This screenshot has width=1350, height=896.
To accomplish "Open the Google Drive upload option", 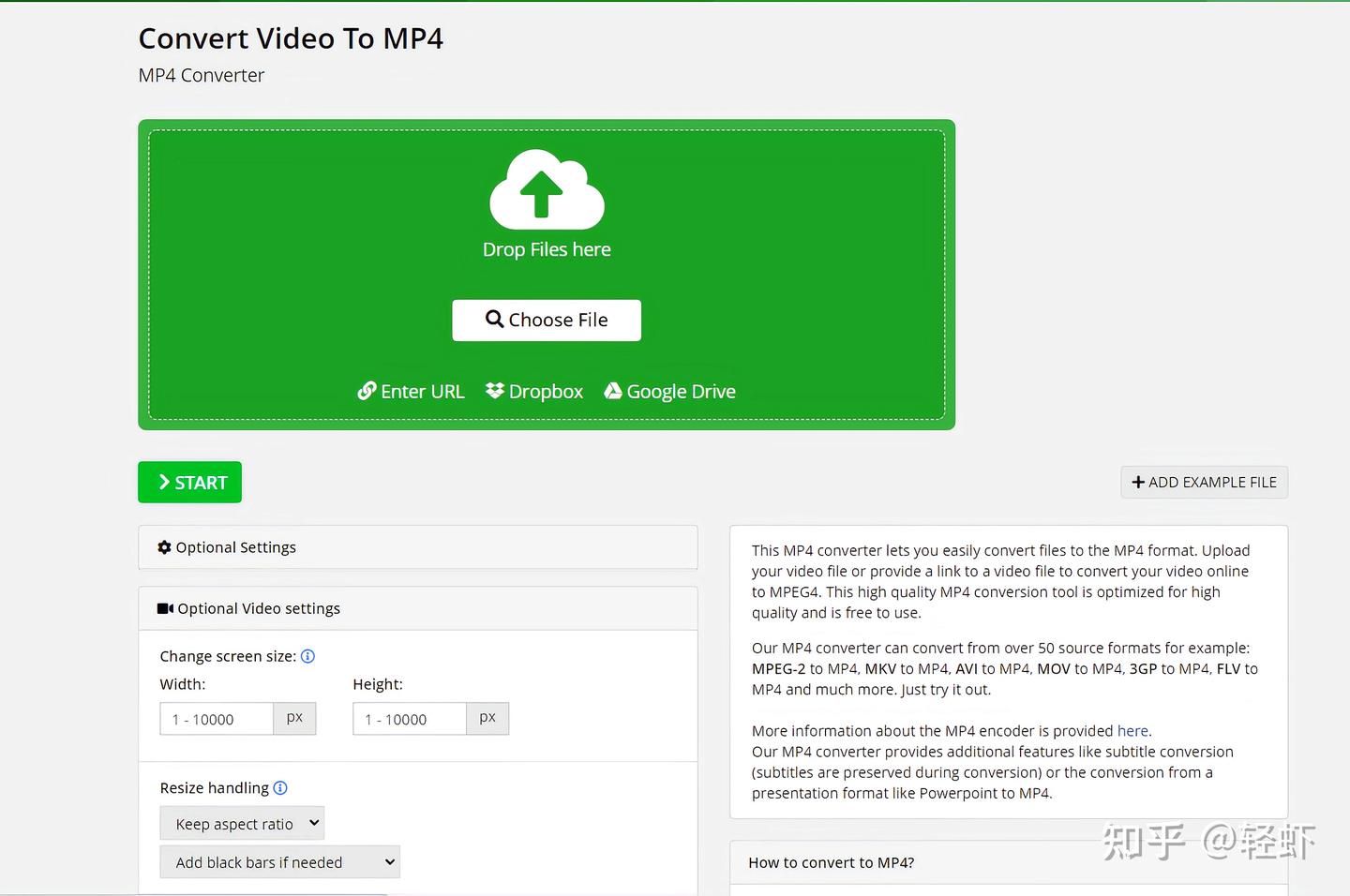I will tap(613, 391).
